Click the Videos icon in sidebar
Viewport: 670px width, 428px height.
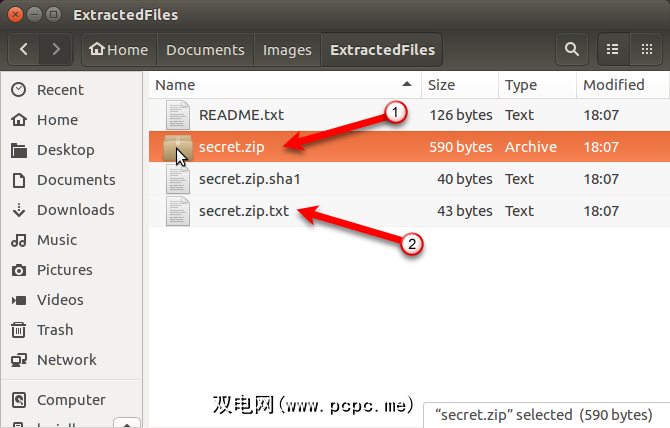click(18, 300)
